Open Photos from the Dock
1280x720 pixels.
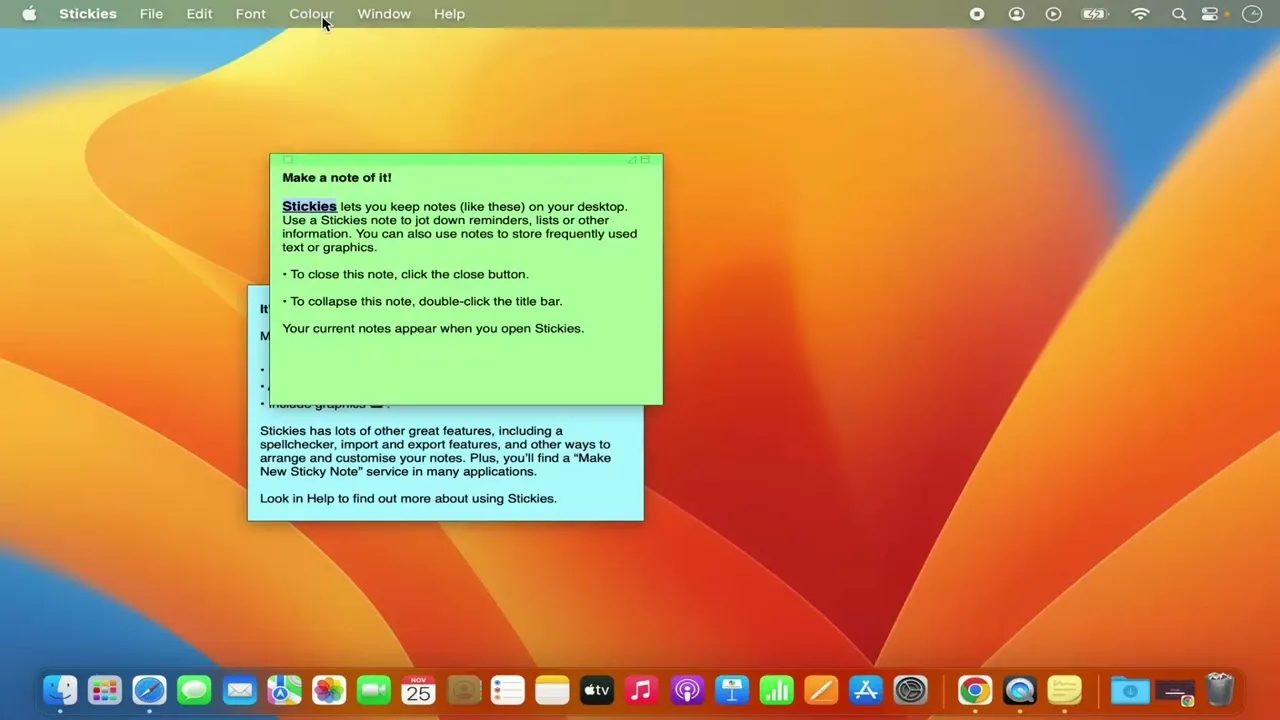point(329,690)
